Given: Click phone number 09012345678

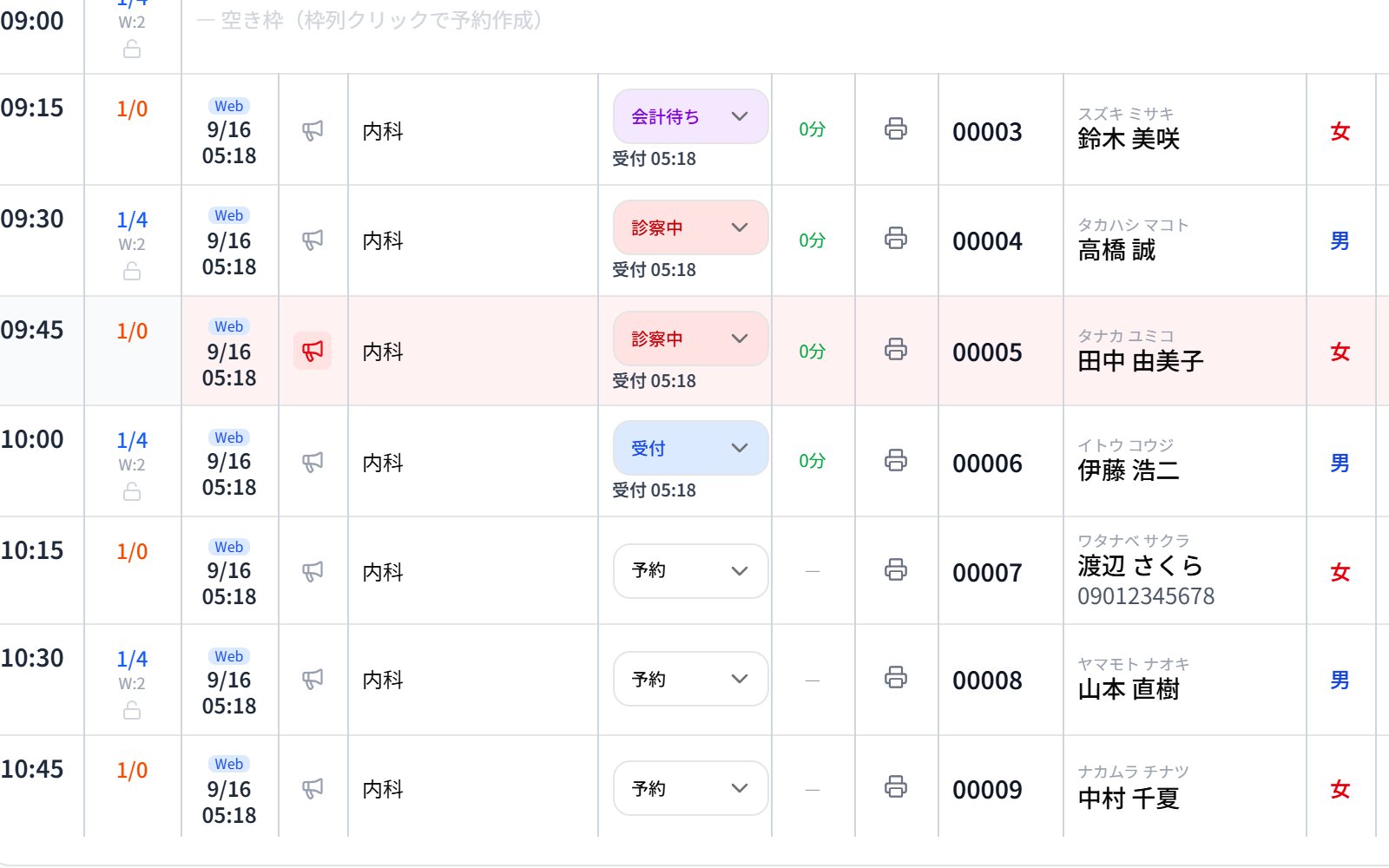Looking at the screenshot, I should [x=1146, y=596].
